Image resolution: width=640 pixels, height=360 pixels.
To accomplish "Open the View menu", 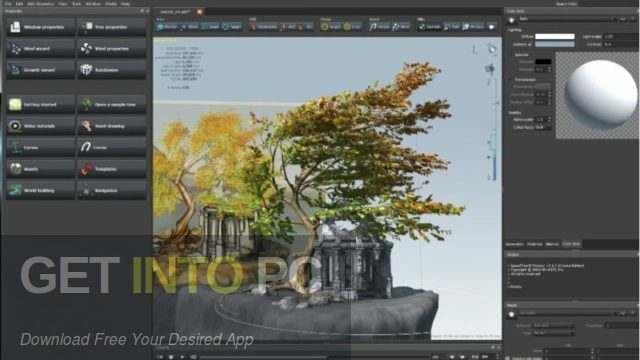I will point(62,4).
